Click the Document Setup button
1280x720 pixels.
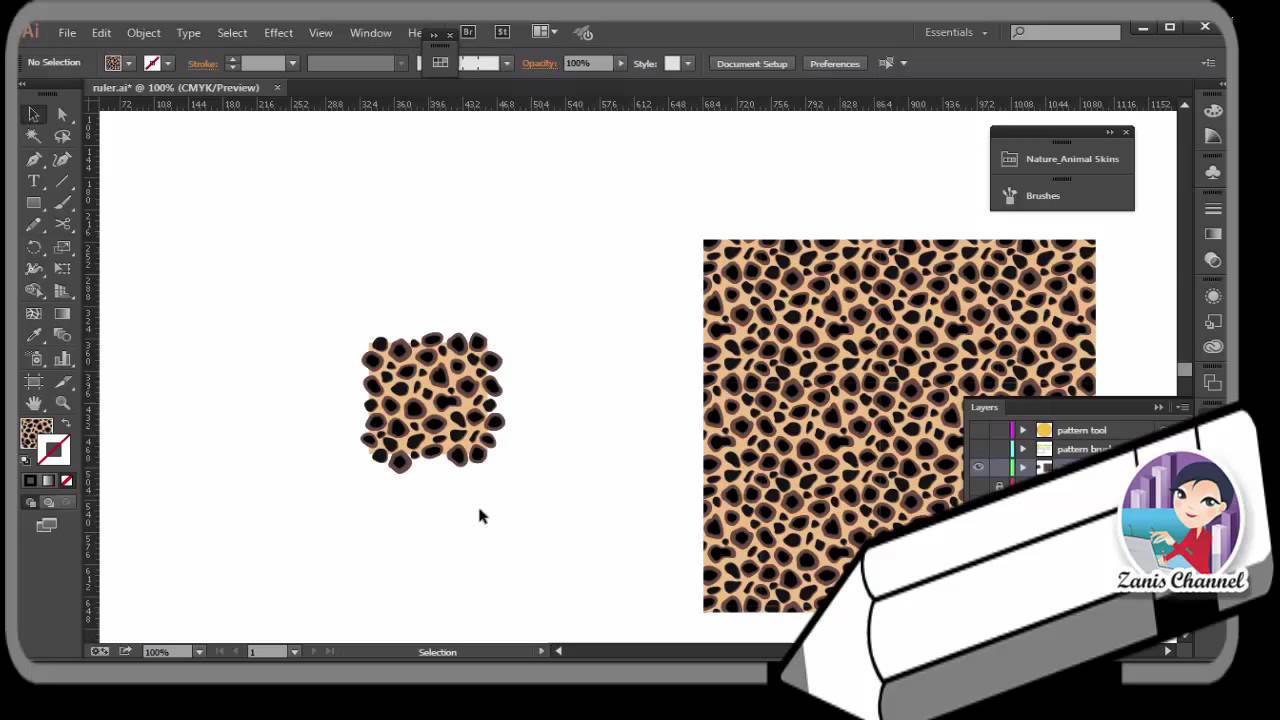pos(752,63)
